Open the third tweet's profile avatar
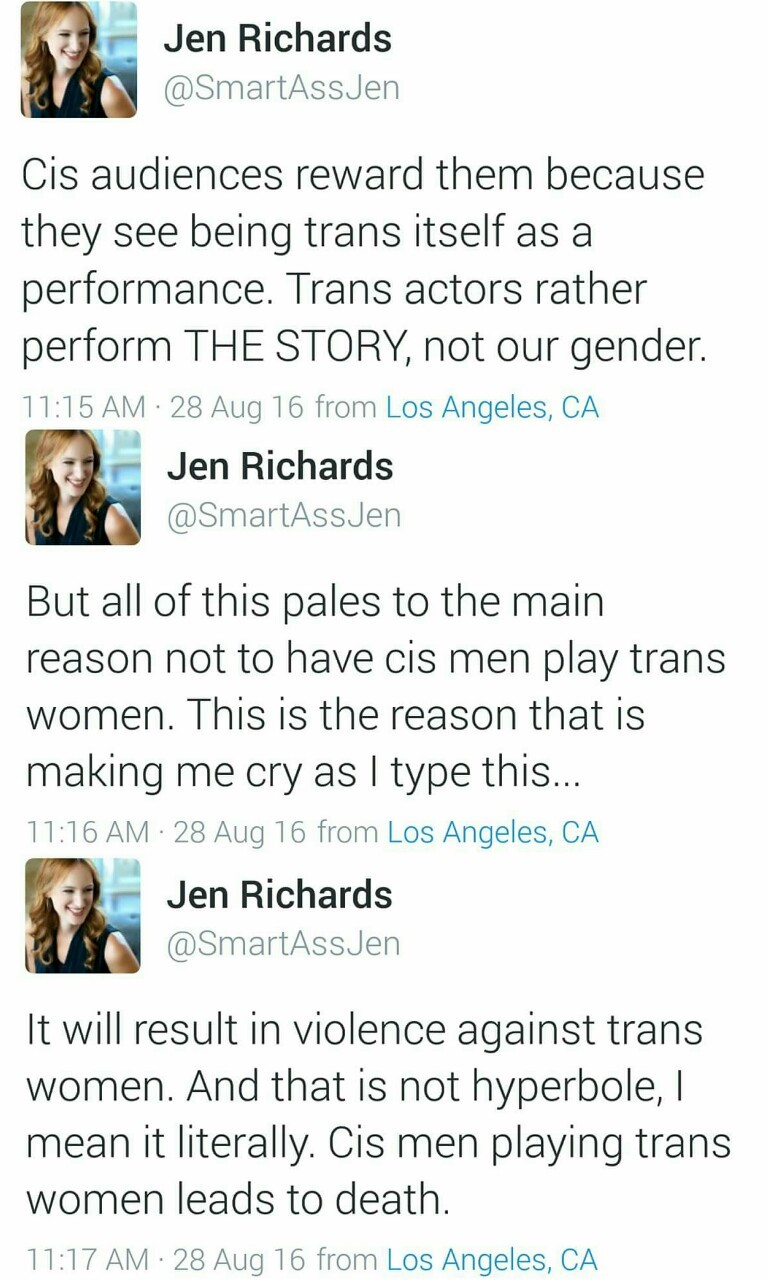The height and width of the screenshot is (1280, 768). [x=82, y=915]
